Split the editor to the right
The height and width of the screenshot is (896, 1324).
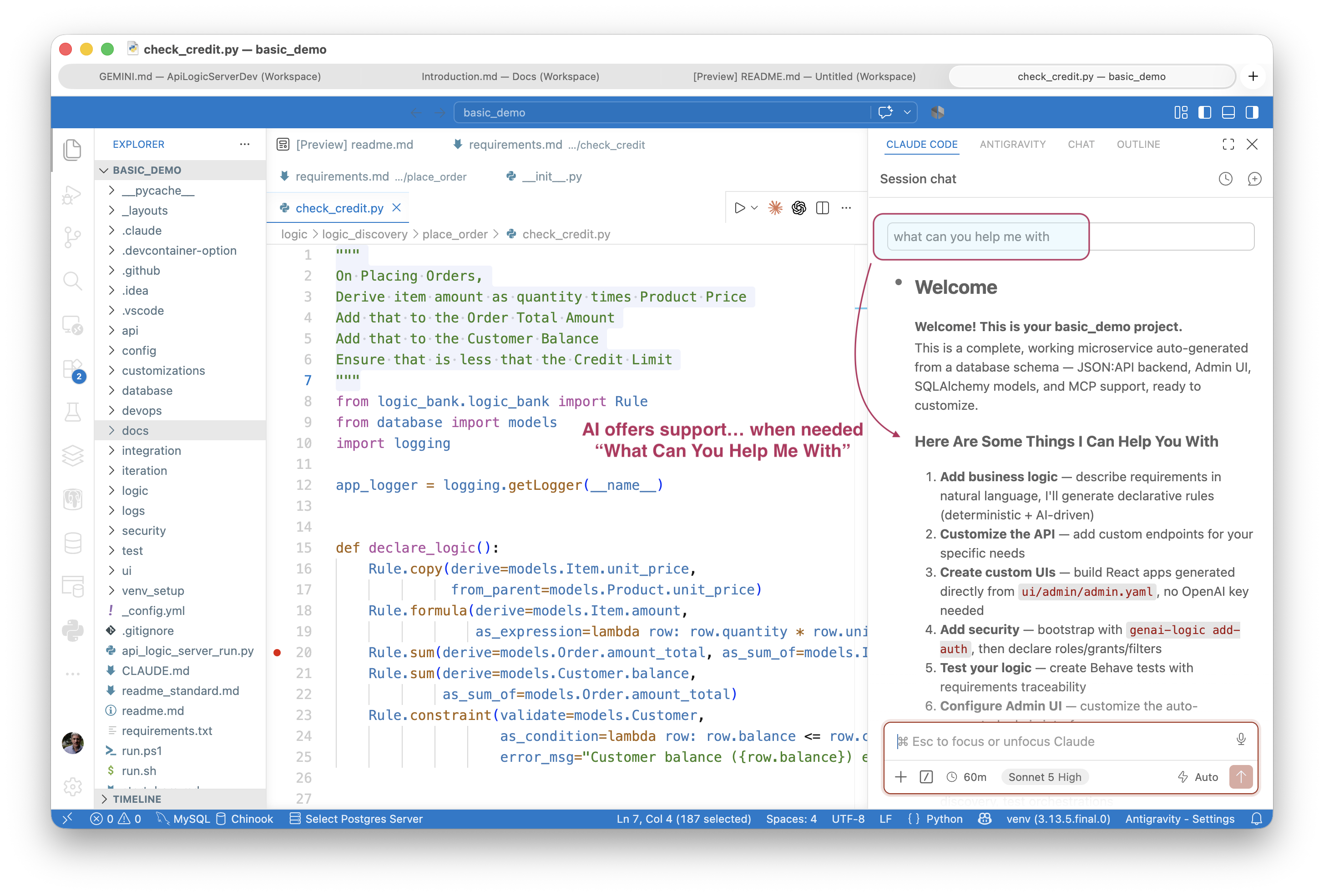pos(822,208)
